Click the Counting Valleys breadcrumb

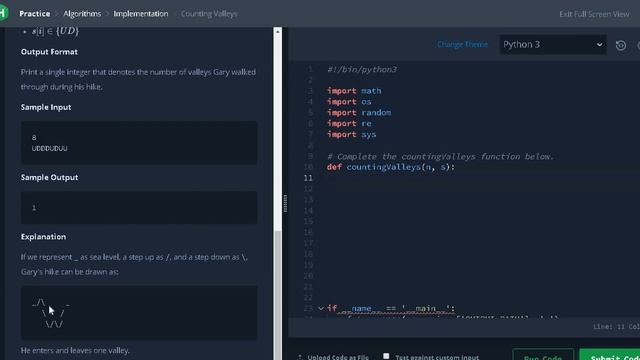[x=209, y=13]
